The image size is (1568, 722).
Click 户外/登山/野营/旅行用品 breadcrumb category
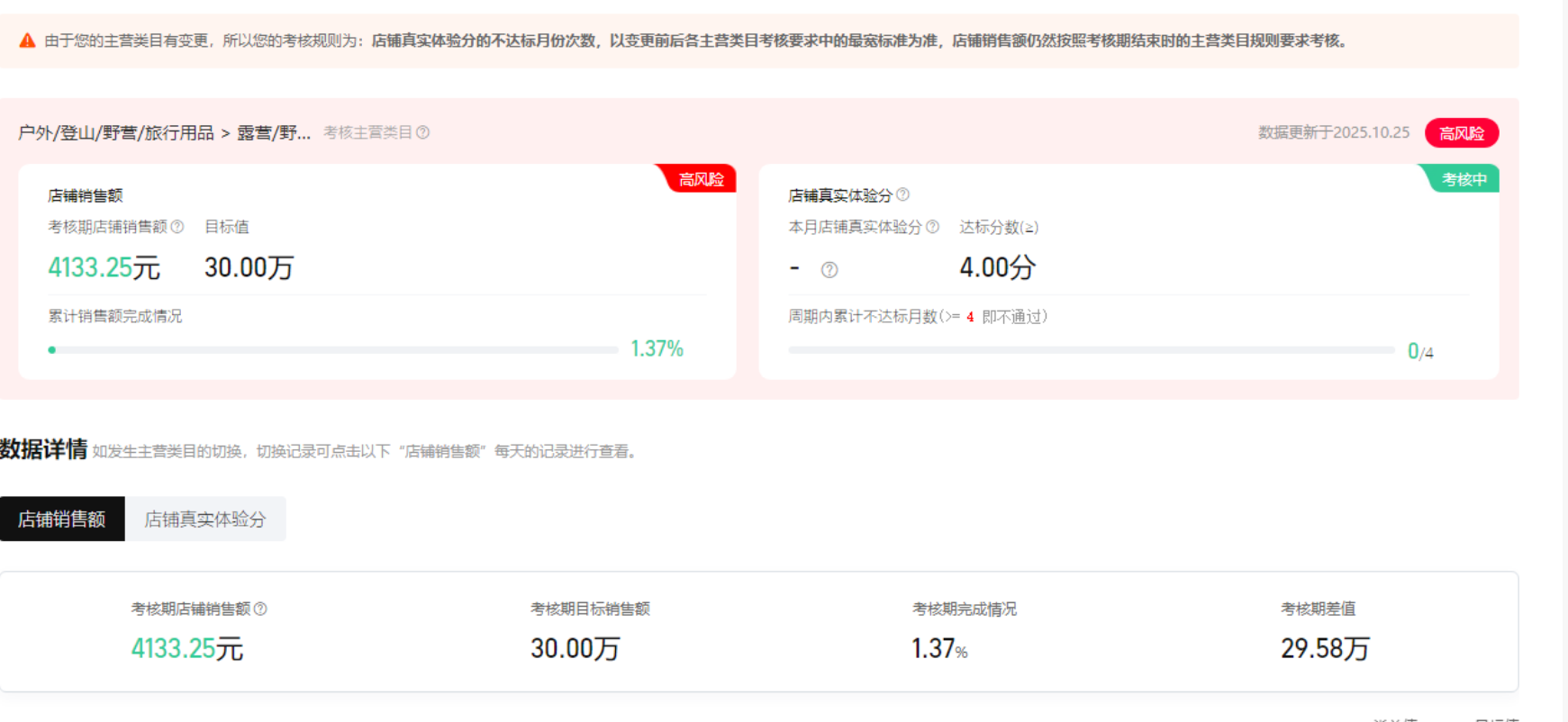tap(116, 133)
